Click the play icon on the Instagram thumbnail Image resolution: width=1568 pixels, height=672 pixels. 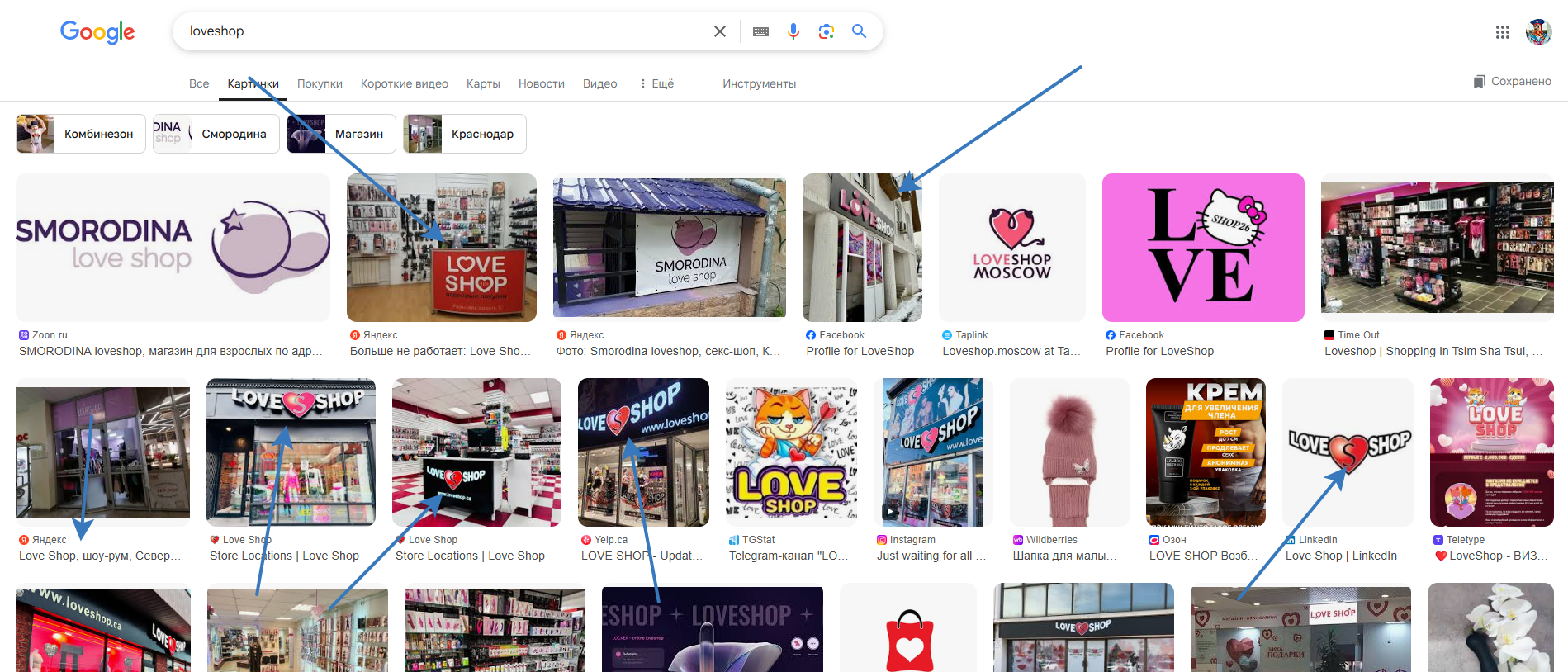tap(889, 511)
